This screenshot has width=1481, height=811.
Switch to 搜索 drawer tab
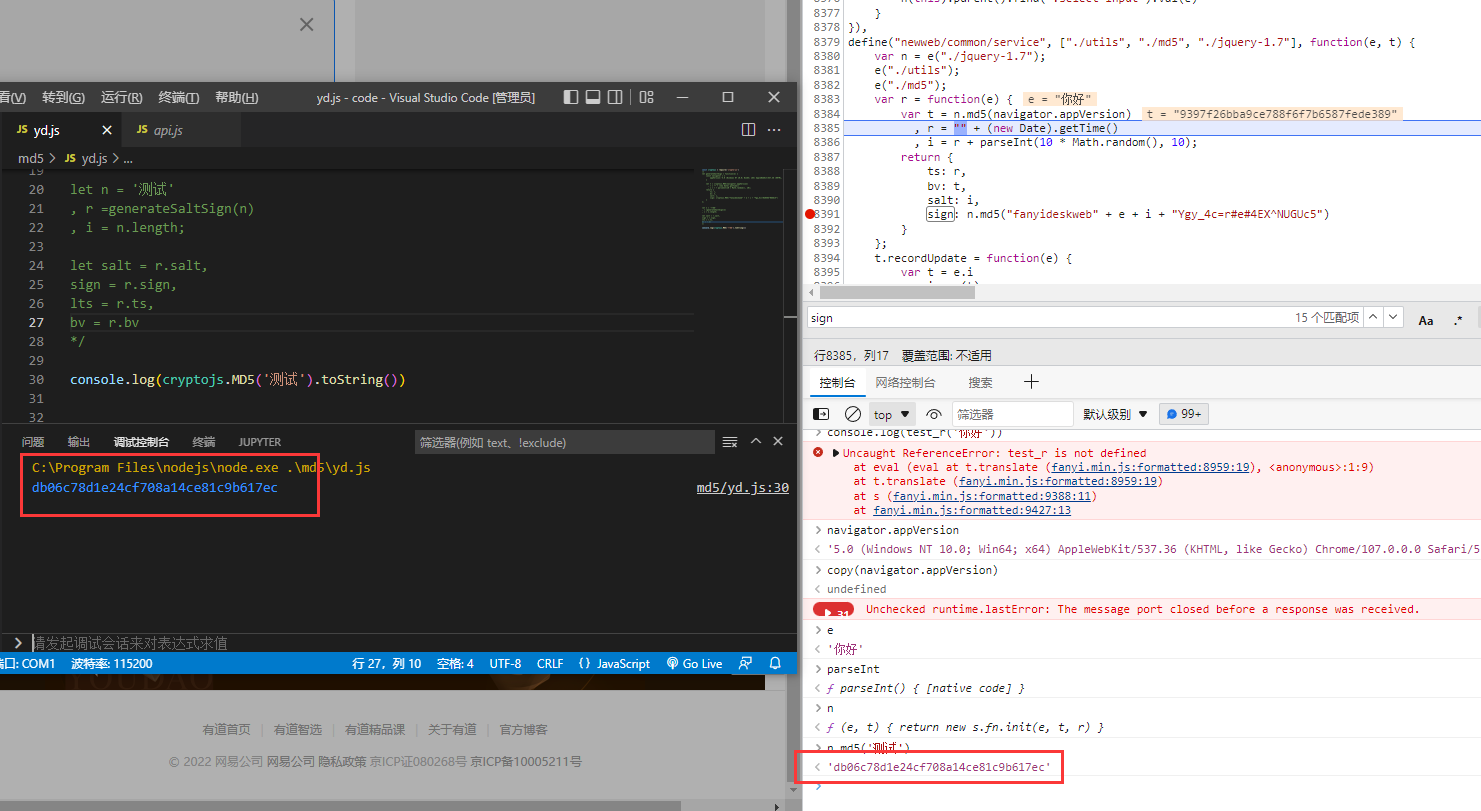pyautogui.click(x=980, y=382)
